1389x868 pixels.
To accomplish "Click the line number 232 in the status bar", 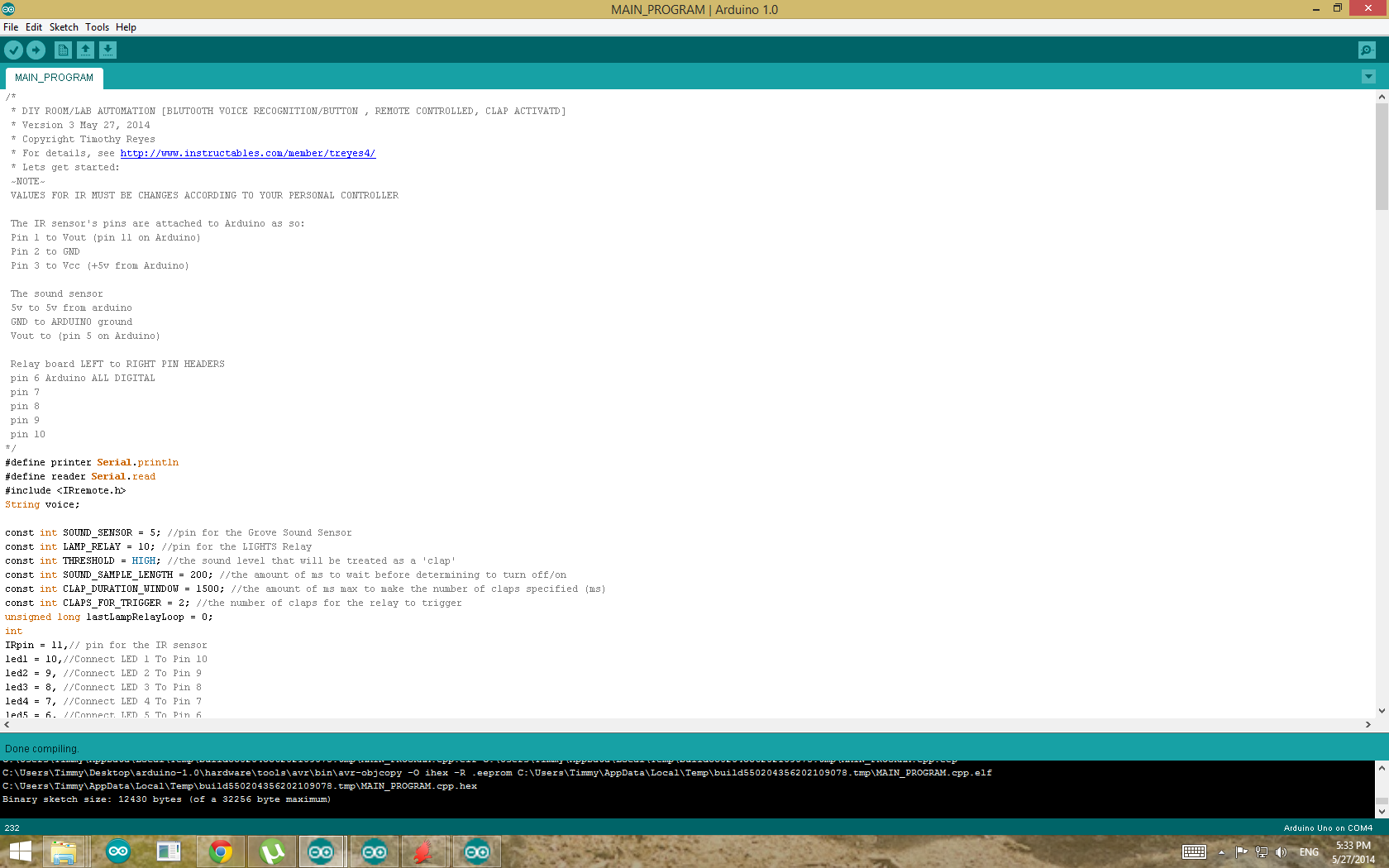I will click(12, 827).
